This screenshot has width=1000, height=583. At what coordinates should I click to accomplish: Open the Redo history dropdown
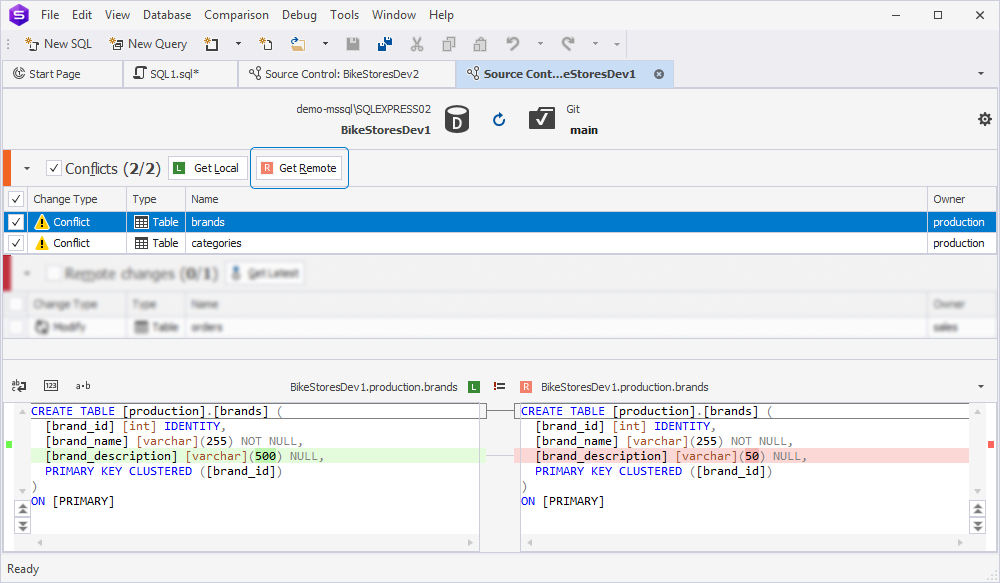tap(595, 44)
